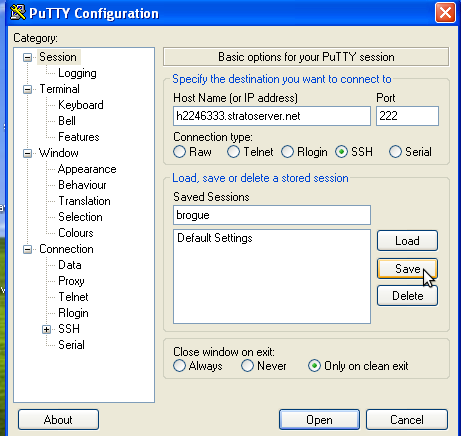
Task: Open the Bell settings category
Action: click(x=67, y=121)
